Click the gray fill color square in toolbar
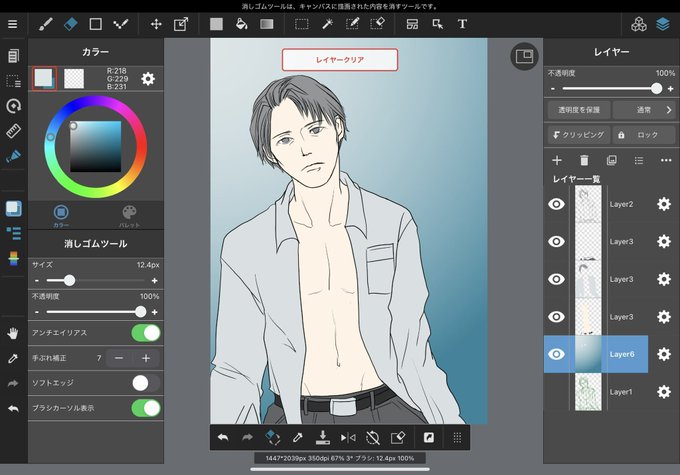This screenshot has height=475, width=680. tap(216, 24)
